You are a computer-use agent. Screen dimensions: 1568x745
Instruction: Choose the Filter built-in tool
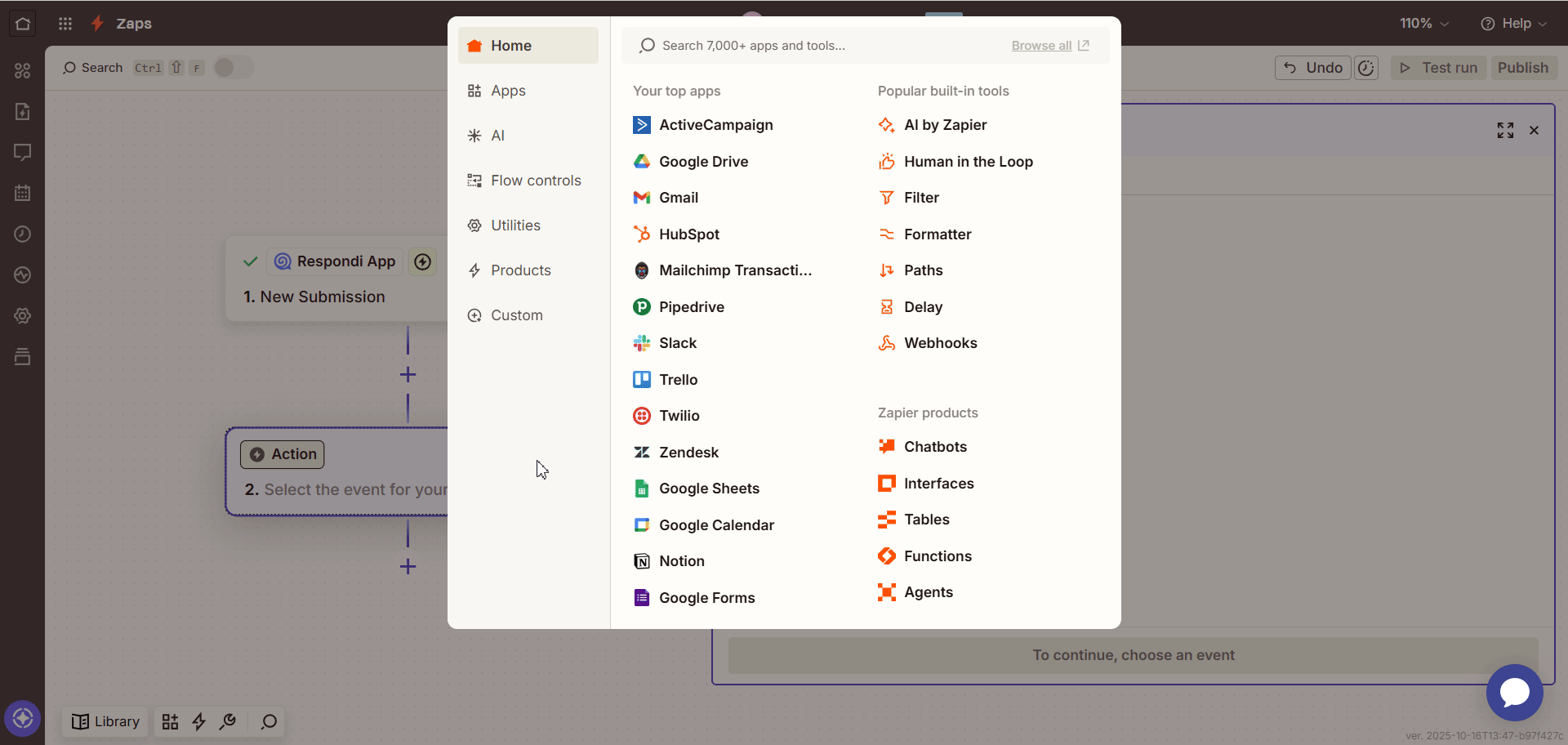(909, 198)
